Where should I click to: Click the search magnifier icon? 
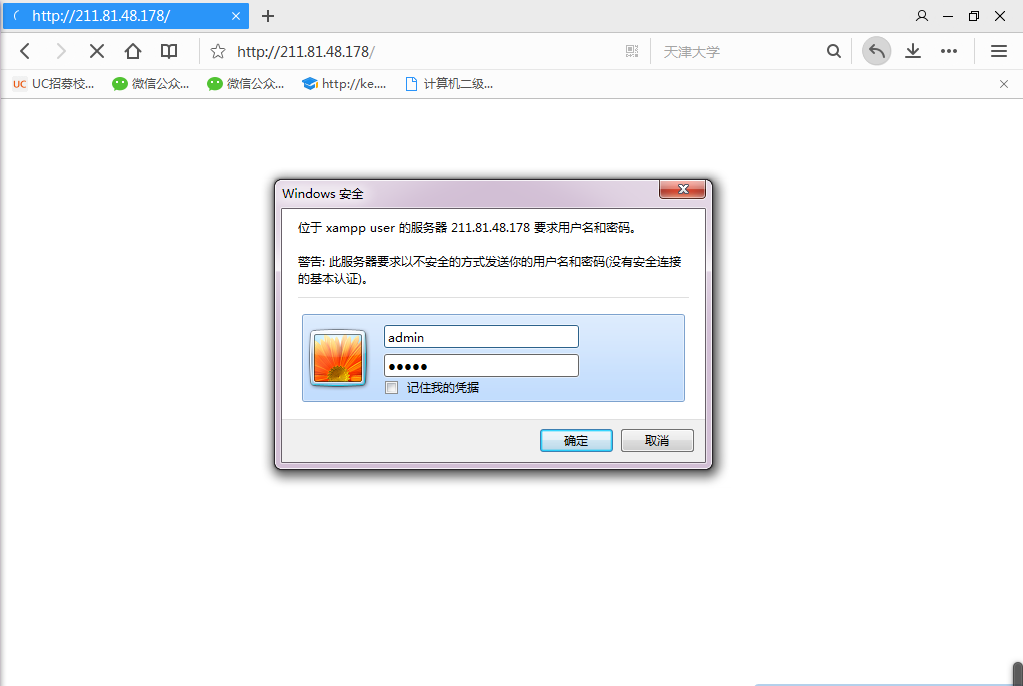coord(833,51)
